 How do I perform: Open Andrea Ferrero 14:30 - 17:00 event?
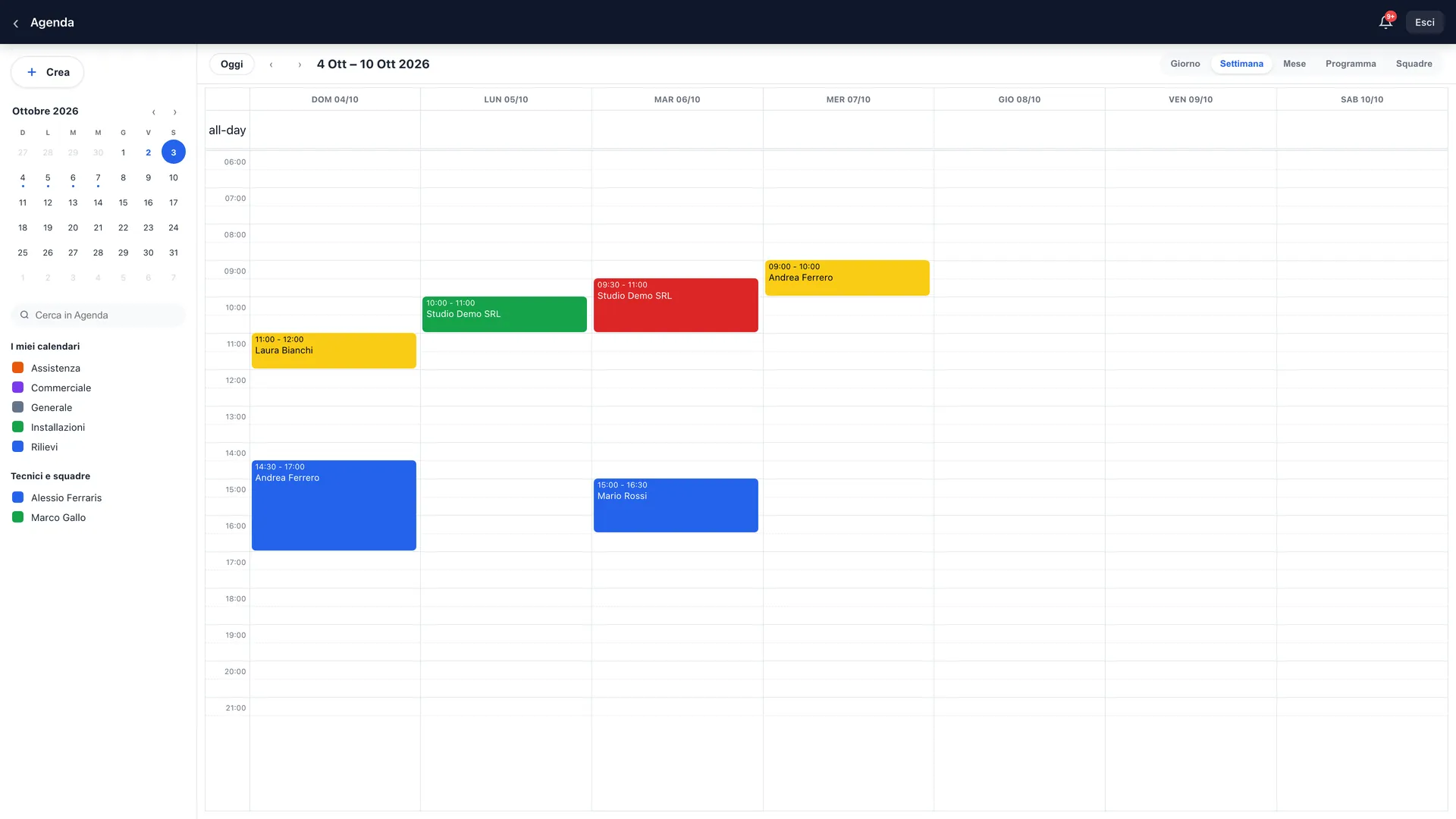tap(334, 505)
